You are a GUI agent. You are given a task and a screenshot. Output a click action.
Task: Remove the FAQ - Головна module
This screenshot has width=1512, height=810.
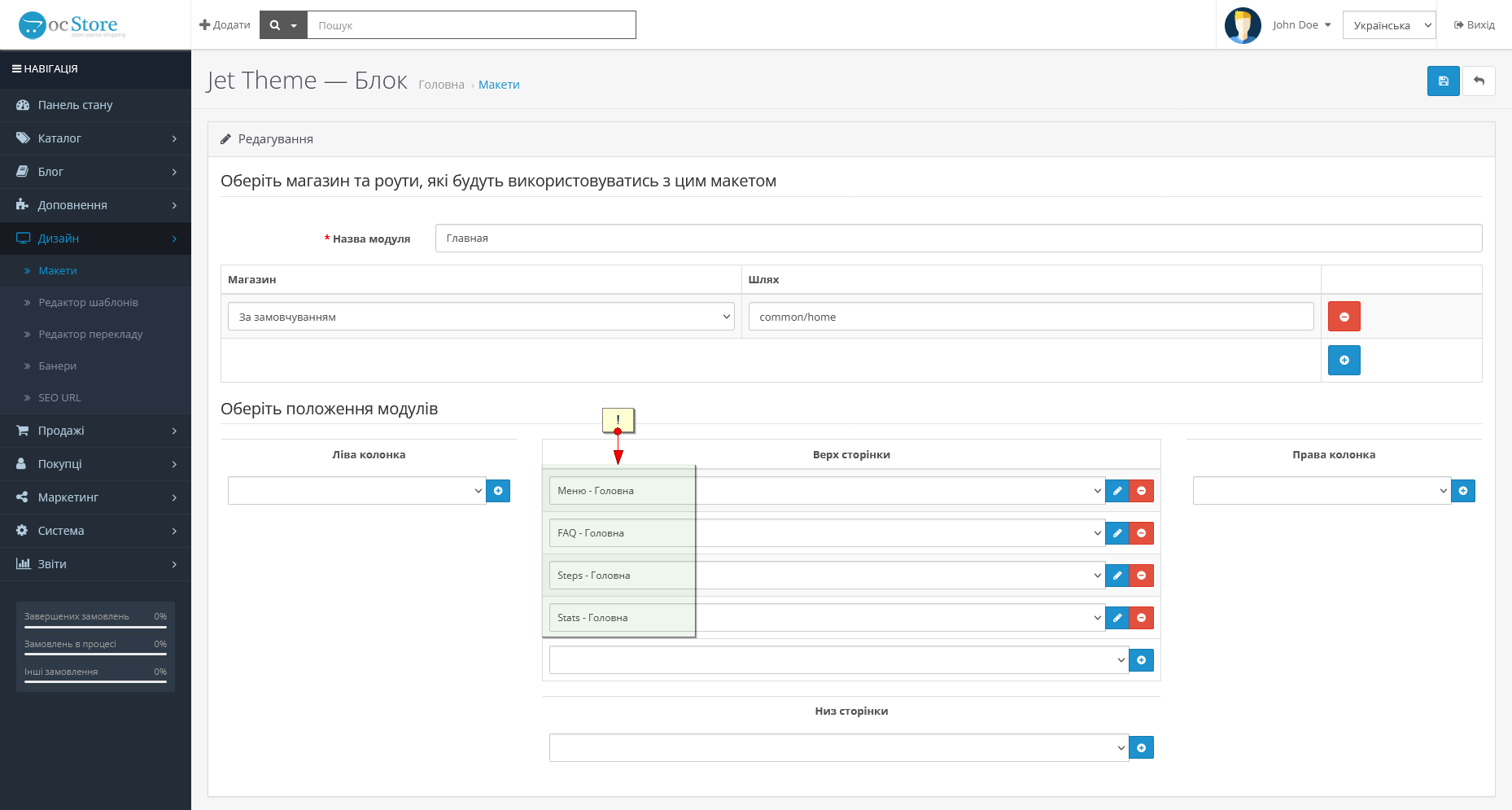click(x=1142, y=533)
